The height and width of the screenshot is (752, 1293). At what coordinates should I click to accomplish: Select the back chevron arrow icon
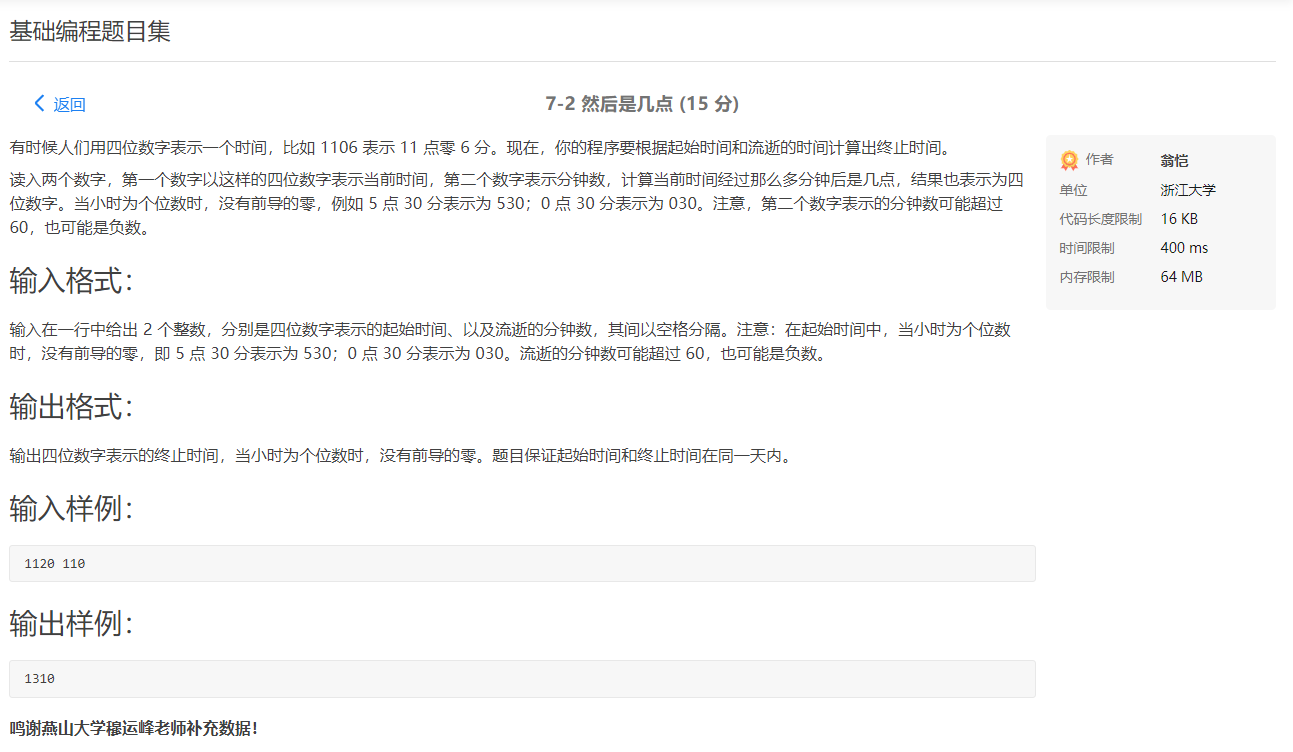[x=39, y=103]
